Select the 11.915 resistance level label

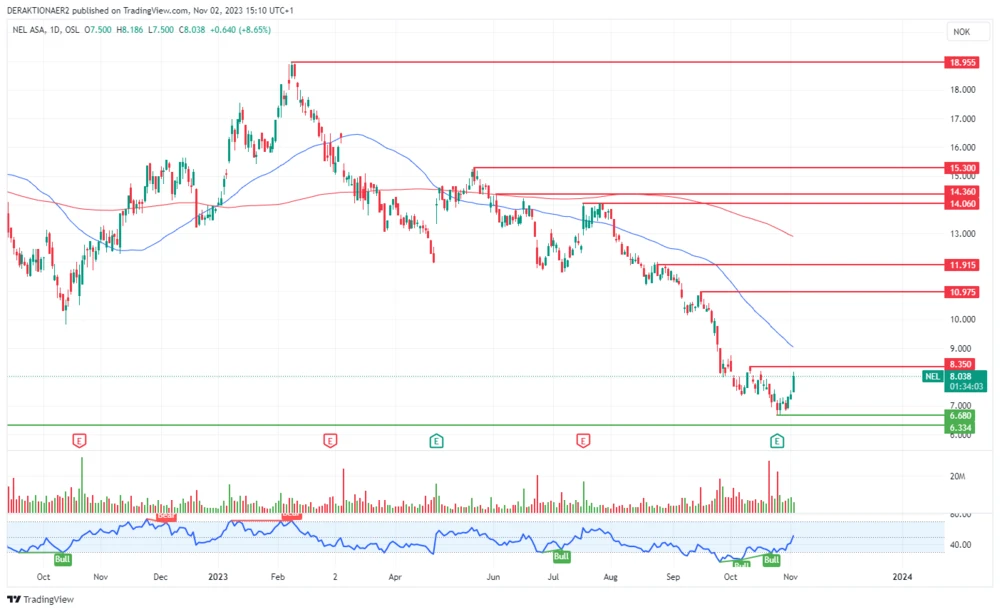pyautogui.click(x=963, y=266)
